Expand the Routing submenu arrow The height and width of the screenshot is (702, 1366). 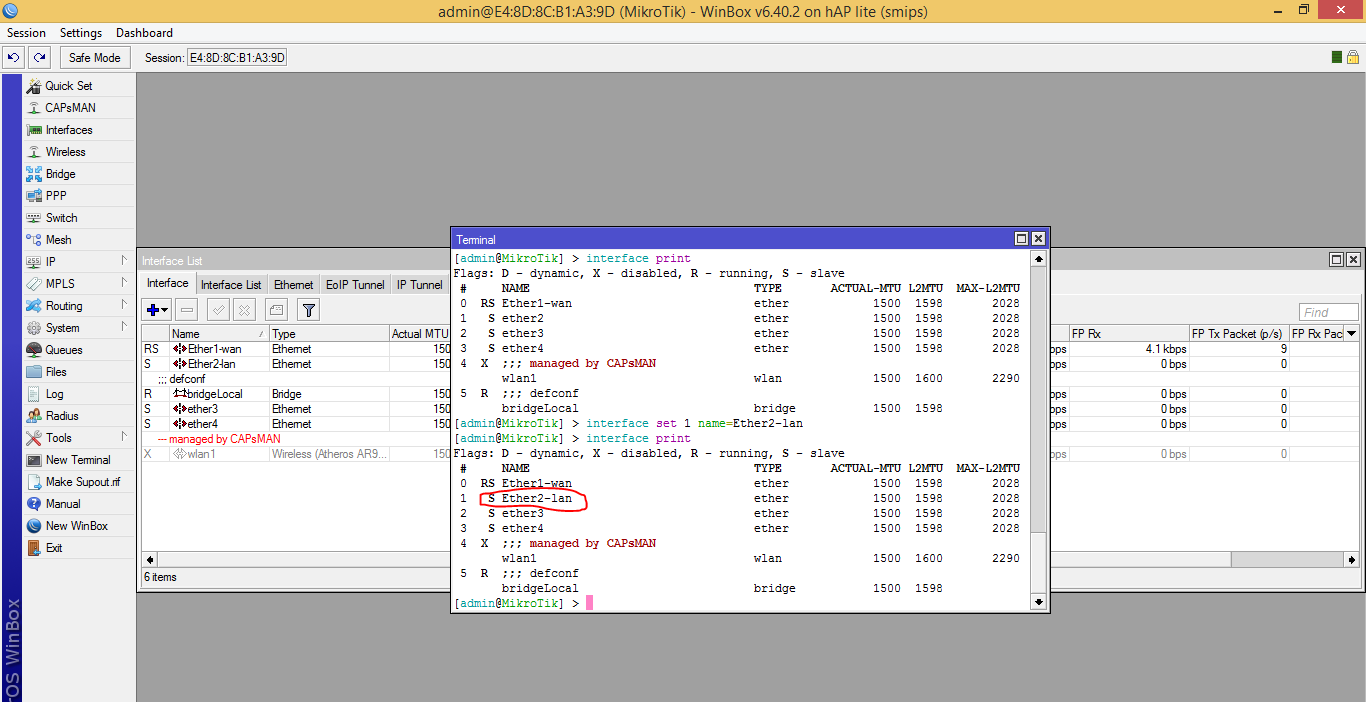pos(125,305)
